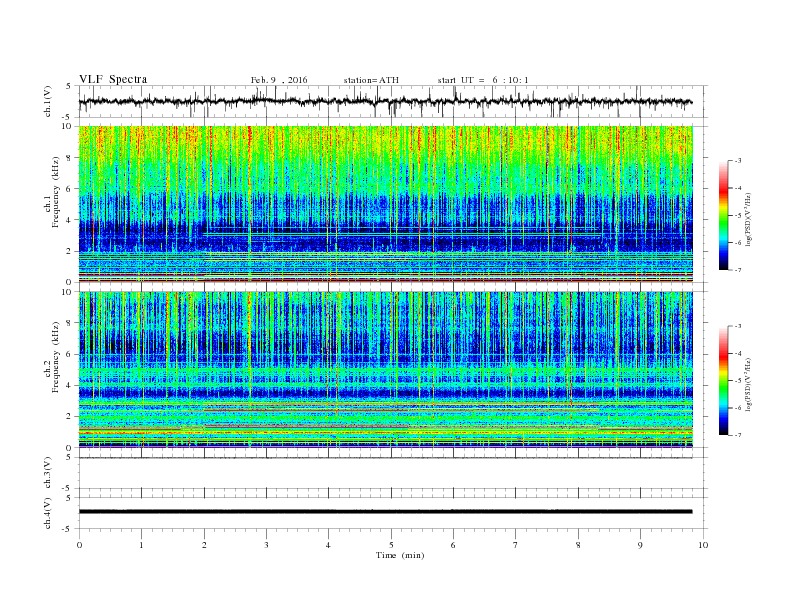Click the time axis tick label "5"
792x612 pixels.
[391, 545]
